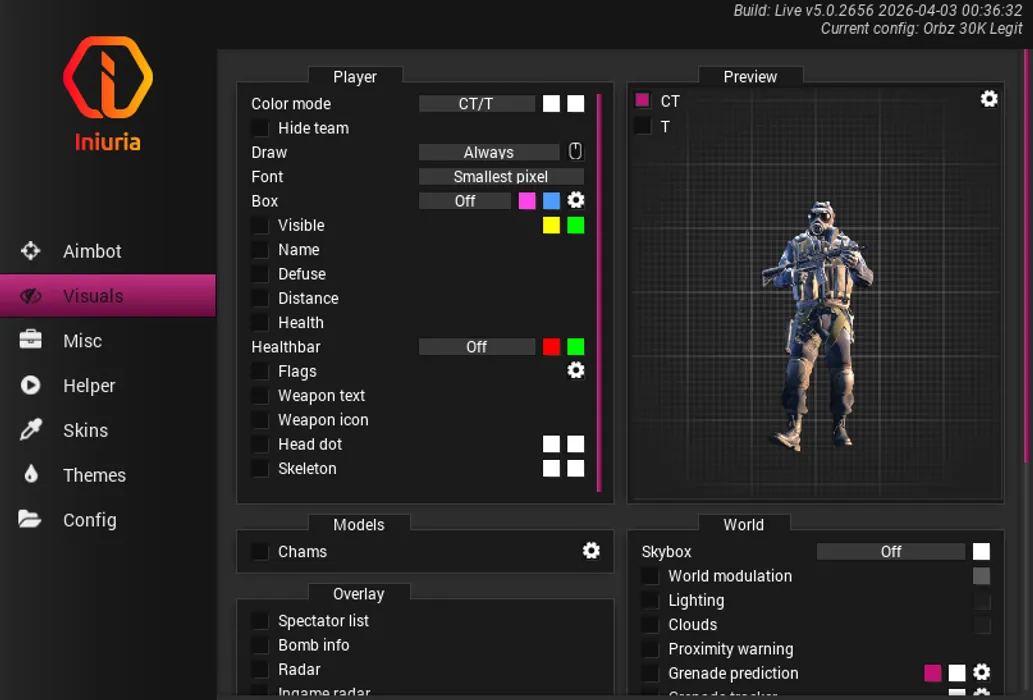The image size is (1033, 700).
Task: Click the Config folder icon
Action: pos(30,519)
